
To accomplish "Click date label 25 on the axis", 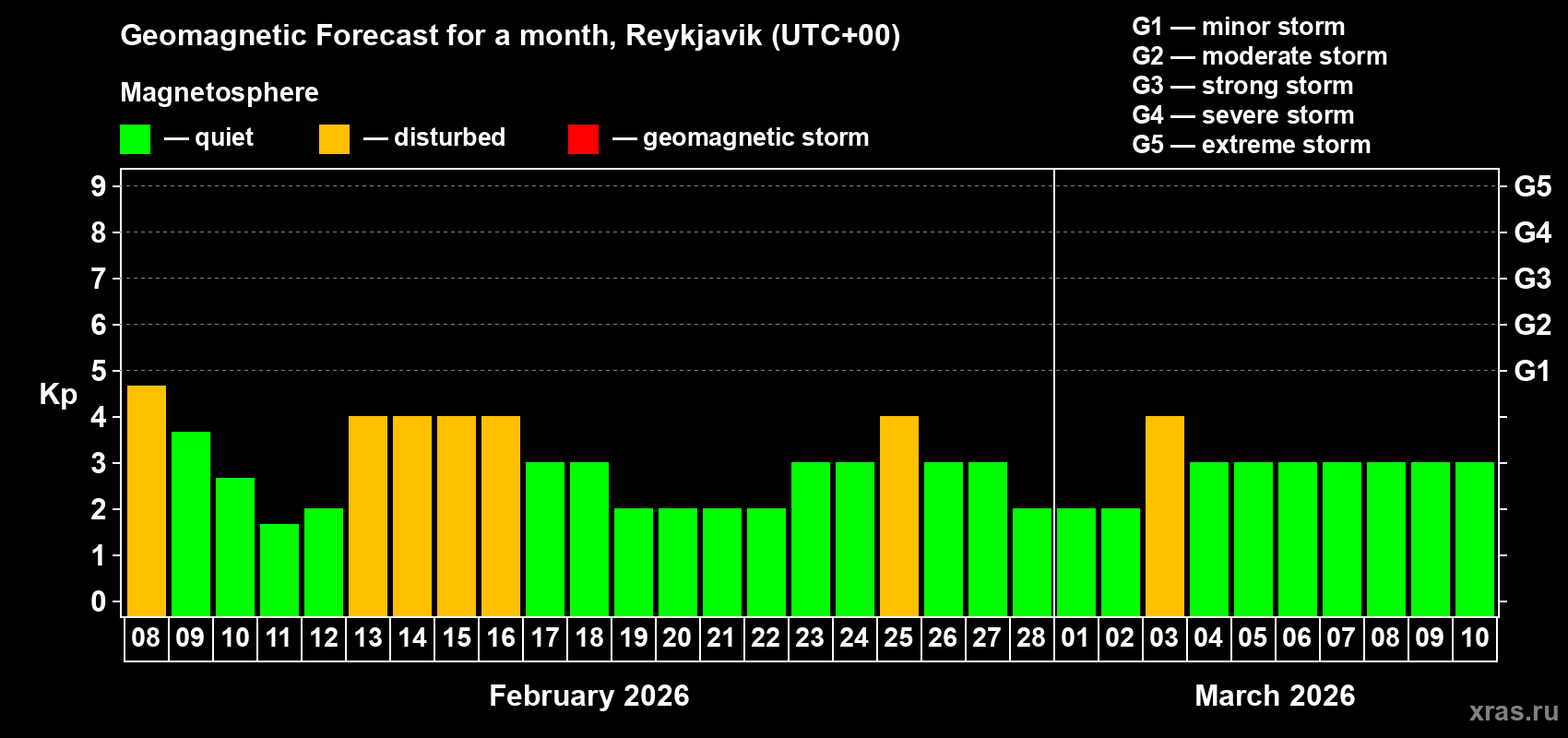I will click(x=898, y=637).
